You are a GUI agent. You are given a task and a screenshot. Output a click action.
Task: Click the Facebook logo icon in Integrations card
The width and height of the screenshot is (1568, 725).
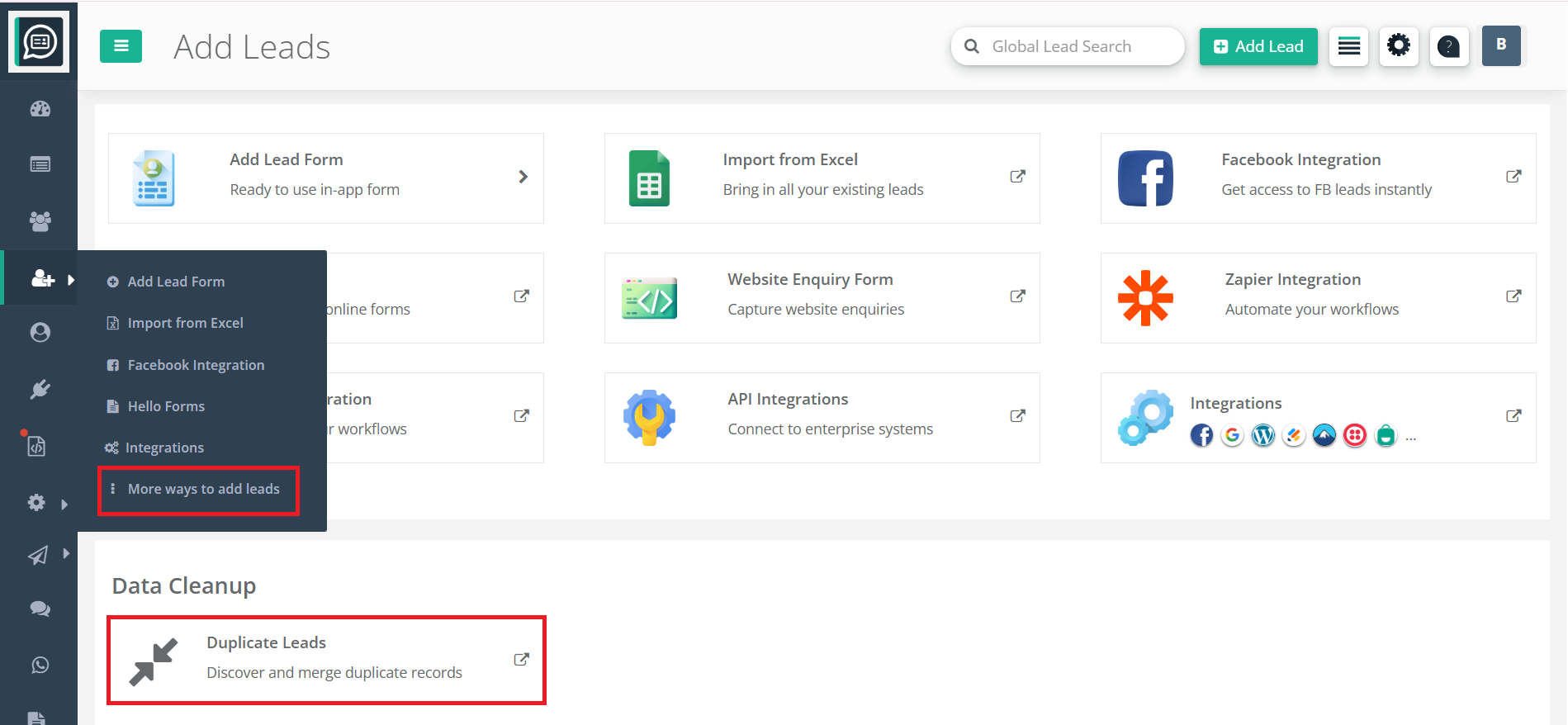point(1202,435)
